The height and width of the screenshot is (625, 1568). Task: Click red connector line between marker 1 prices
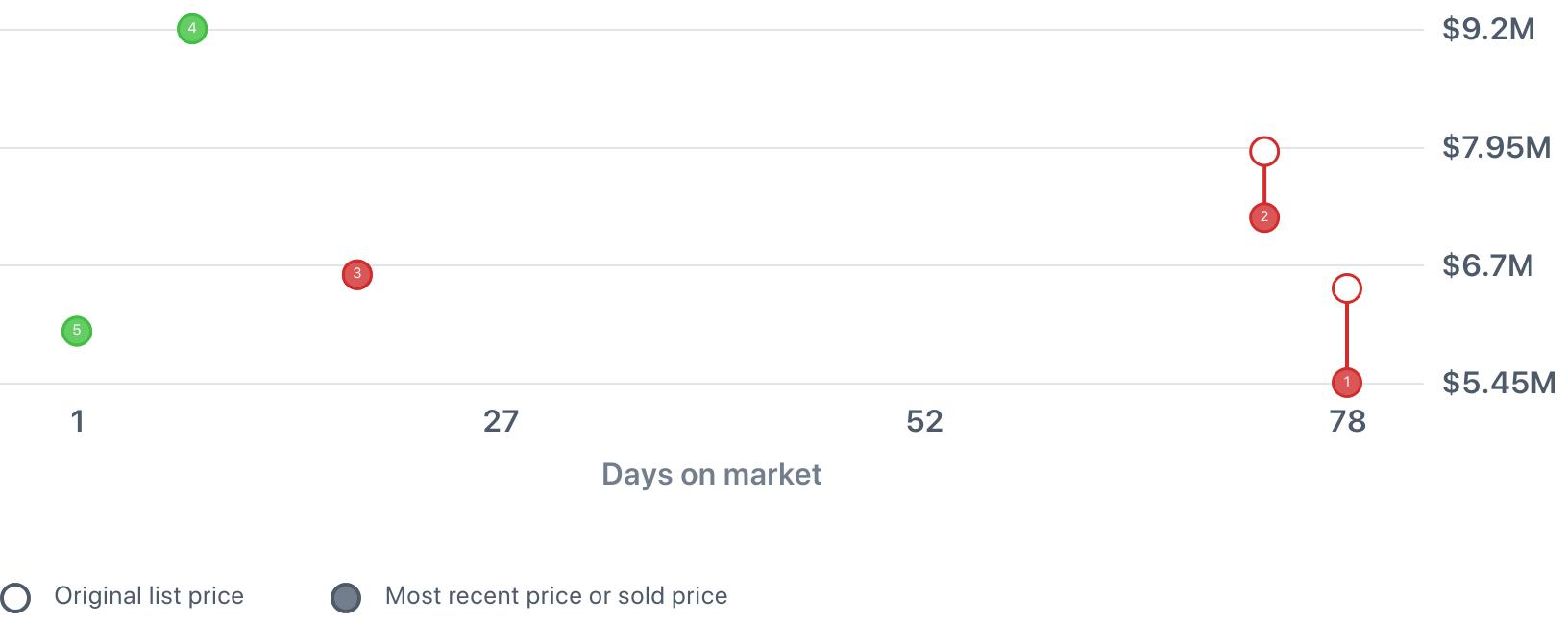pos(1347,335)
